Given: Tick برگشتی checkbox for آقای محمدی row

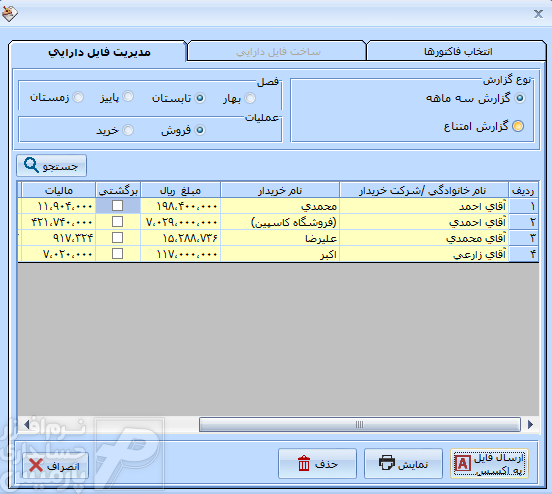Looking at the screenshot, I should tap(117, 238).
